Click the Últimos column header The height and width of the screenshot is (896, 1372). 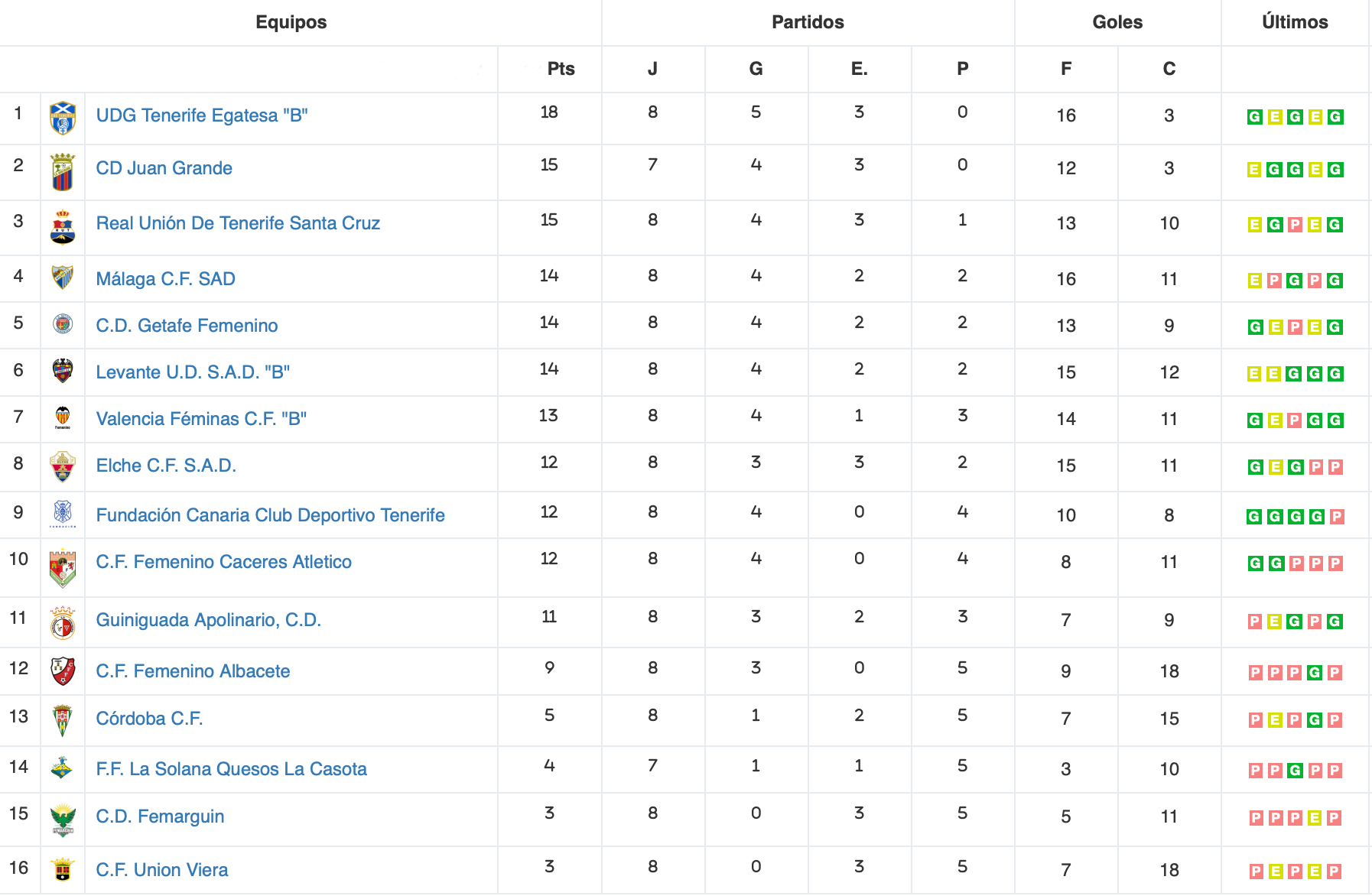[x=1295, y=22]
